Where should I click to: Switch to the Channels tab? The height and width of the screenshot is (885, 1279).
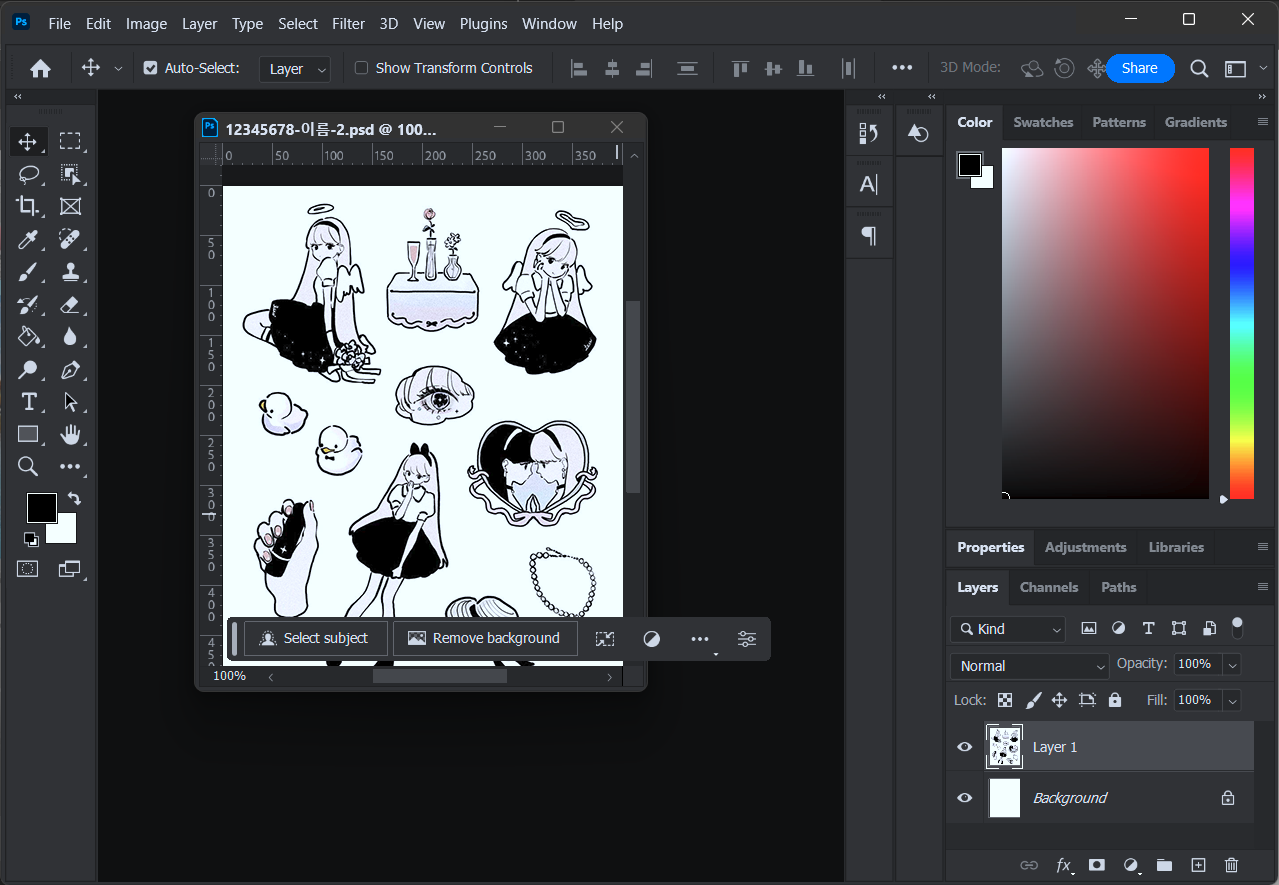tap(1049, 587)
